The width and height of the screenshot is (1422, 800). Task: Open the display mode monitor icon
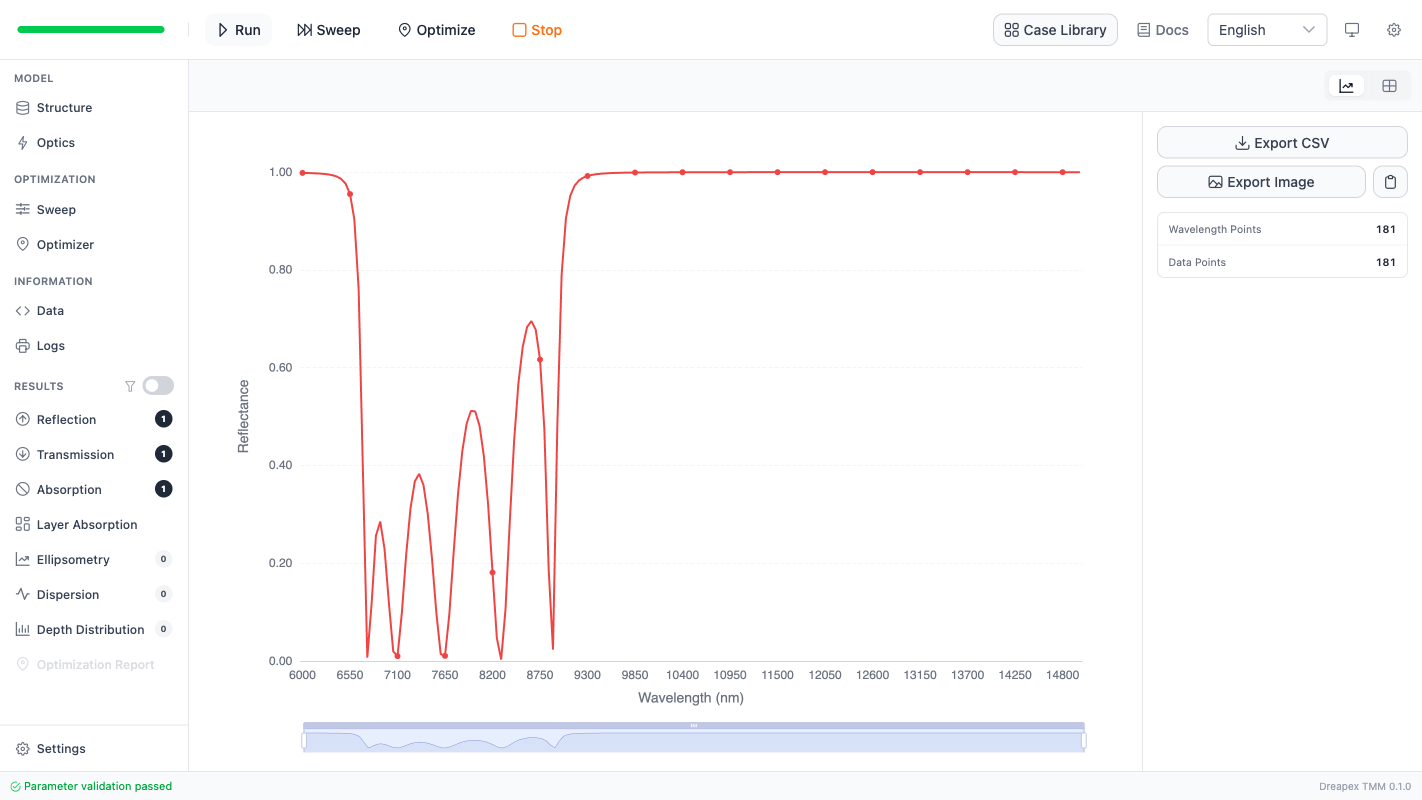(1352, 30)
